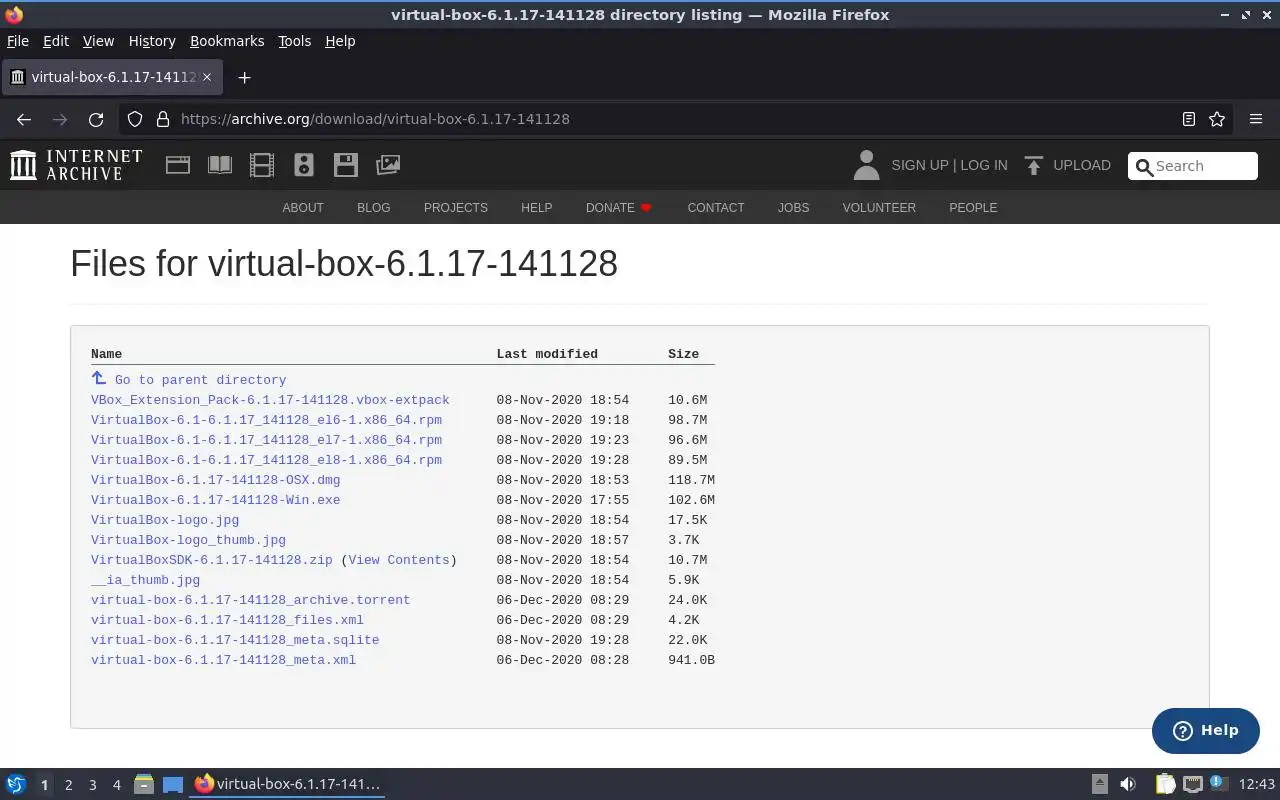1280x800 pixels.
Task: Open the volume speaker tray icon
Action: tap(1128, 784)
